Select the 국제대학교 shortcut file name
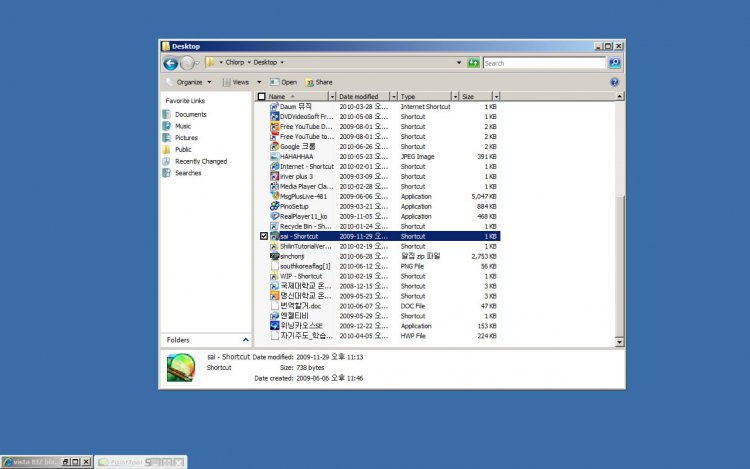The image size is (750, 469). pyautogui.click(x=306, y=286)
